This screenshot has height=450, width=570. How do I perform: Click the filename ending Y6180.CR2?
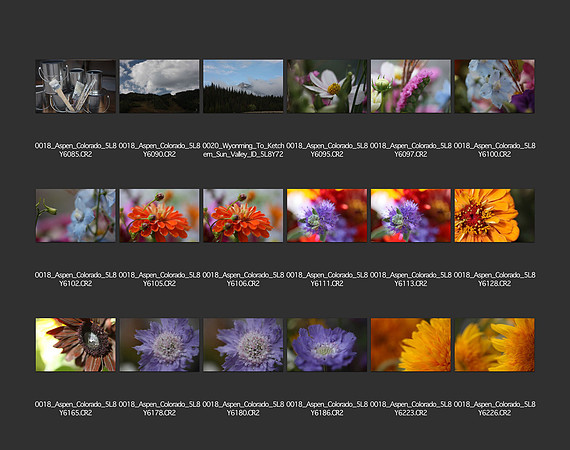[243, 409]
